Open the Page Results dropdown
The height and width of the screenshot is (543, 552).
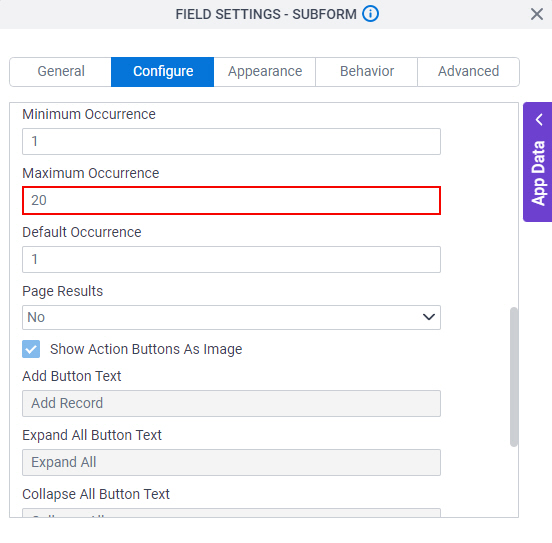pos(231,318)
